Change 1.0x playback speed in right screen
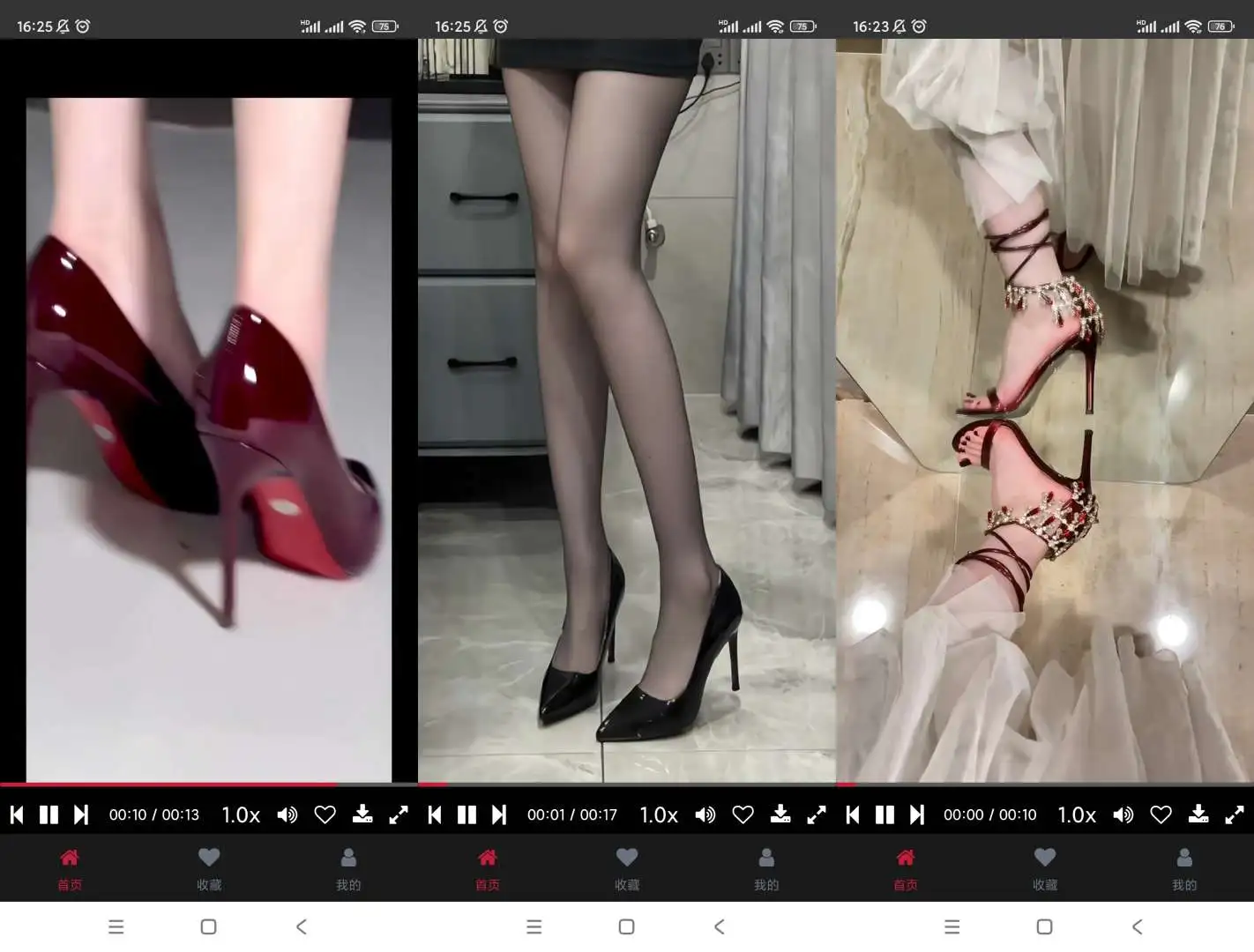The height and width of the screenshot is (952, 1254). point(1077,814)
